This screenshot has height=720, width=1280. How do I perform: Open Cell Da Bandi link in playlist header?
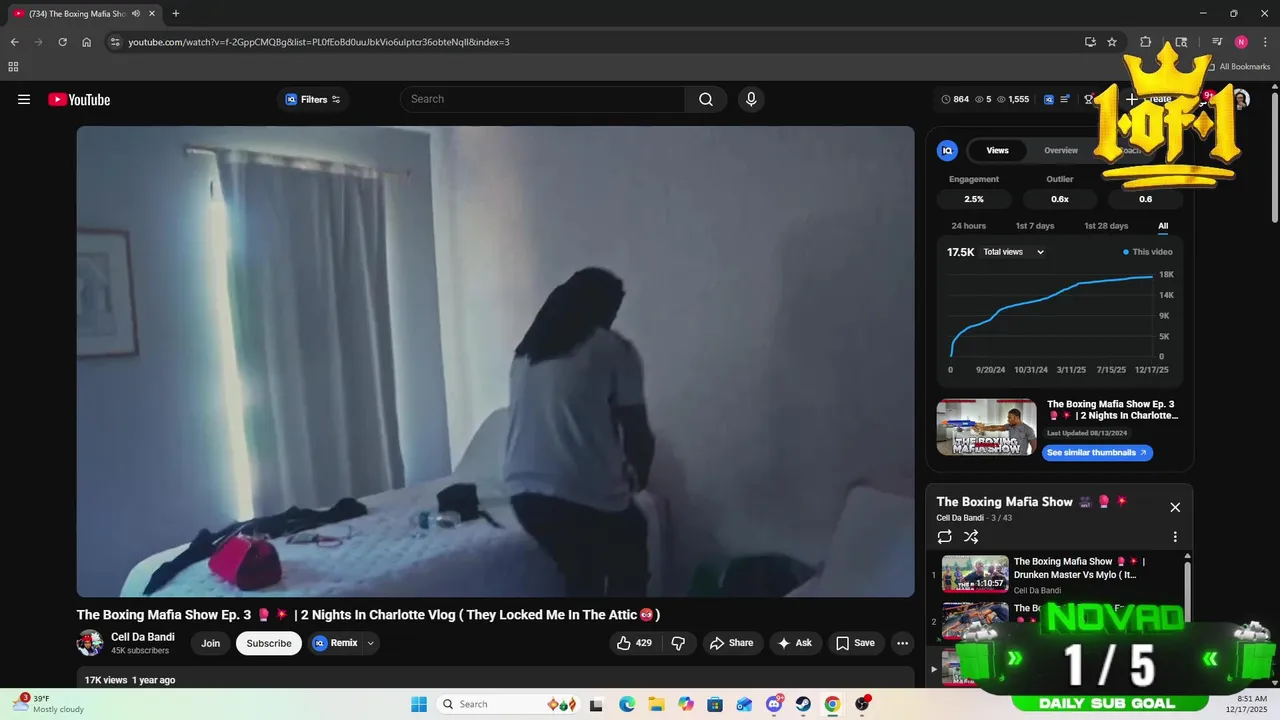(x=959, y=518)
